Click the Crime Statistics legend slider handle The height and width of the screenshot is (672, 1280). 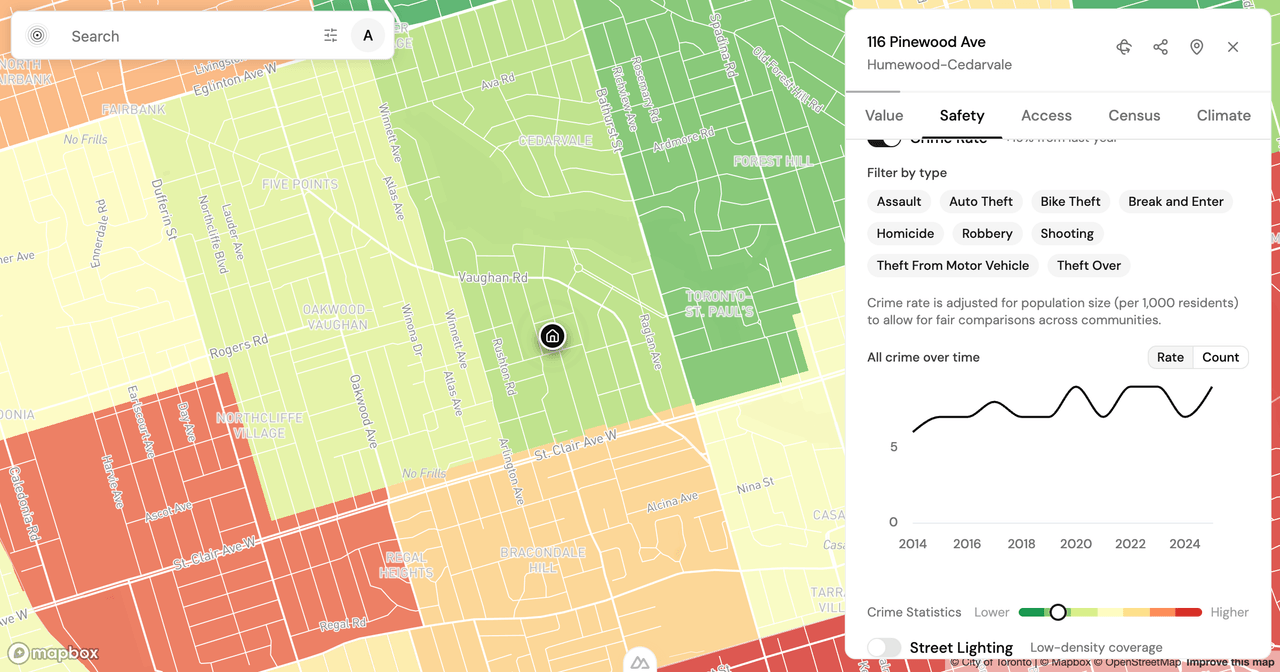click(1058, 612)
